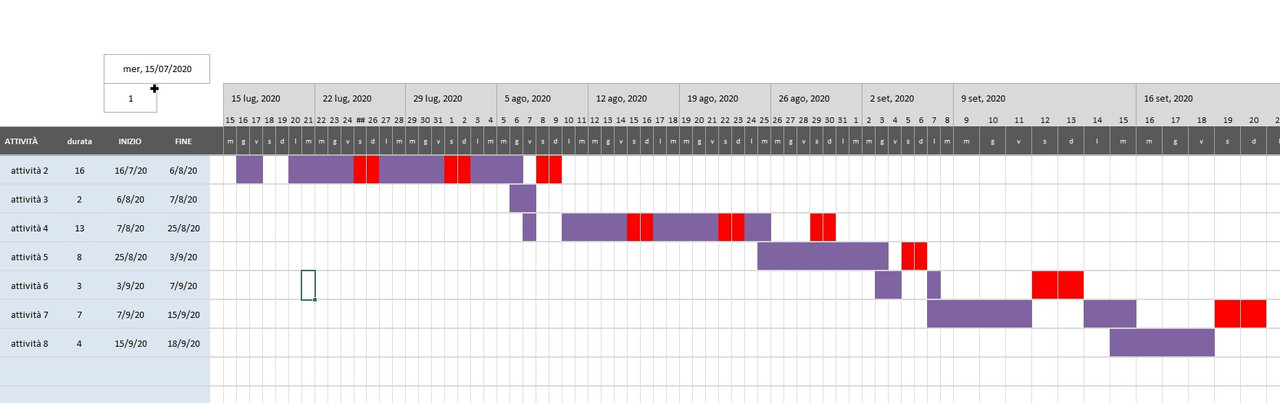
Task: Select attività 2 end date 6/8/20
Action: tap(183, 170)
